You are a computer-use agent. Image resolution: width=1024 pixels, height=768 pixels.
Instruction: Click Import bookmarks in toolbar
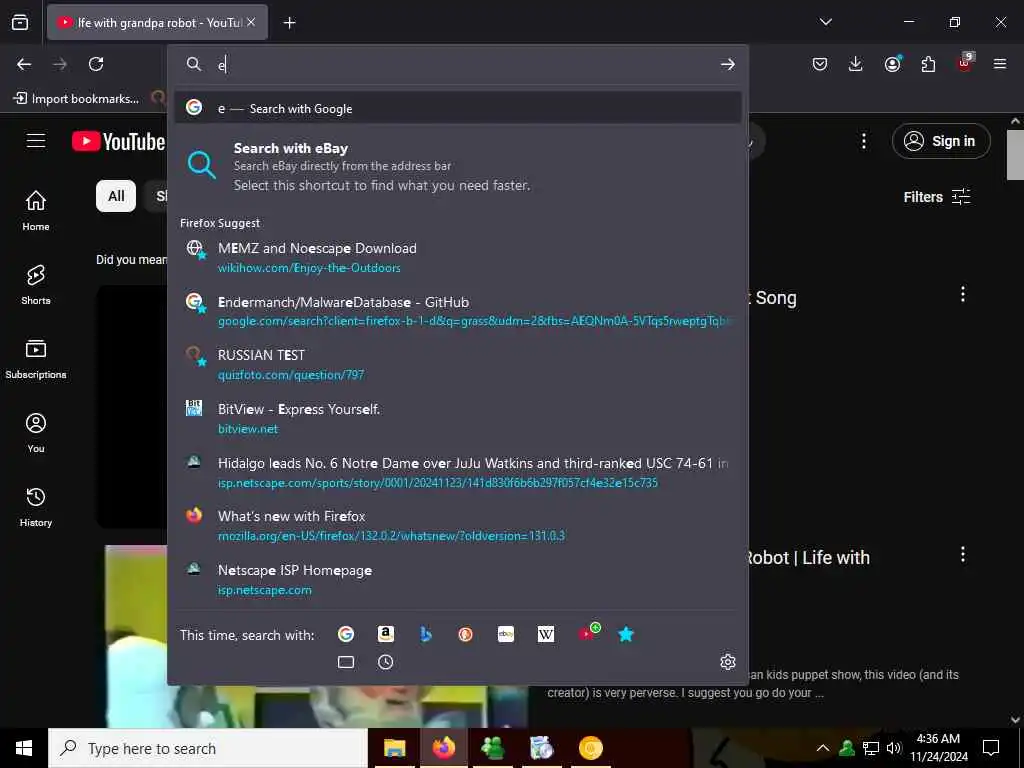tap(76, 99)
